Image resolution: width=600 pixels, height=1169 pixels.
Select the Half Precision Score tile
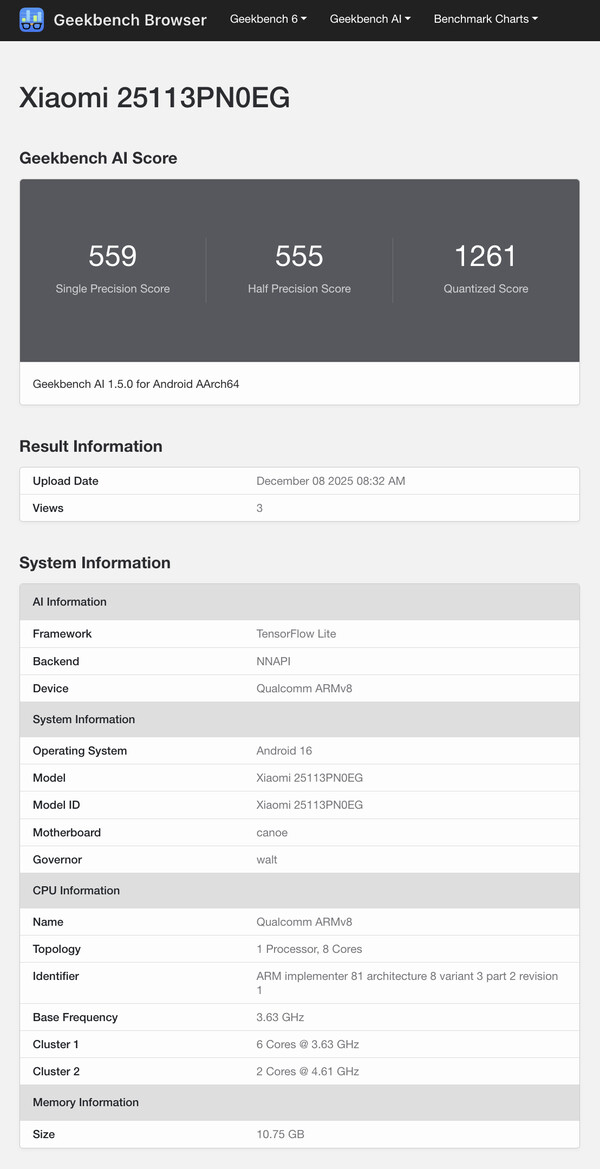299,266
